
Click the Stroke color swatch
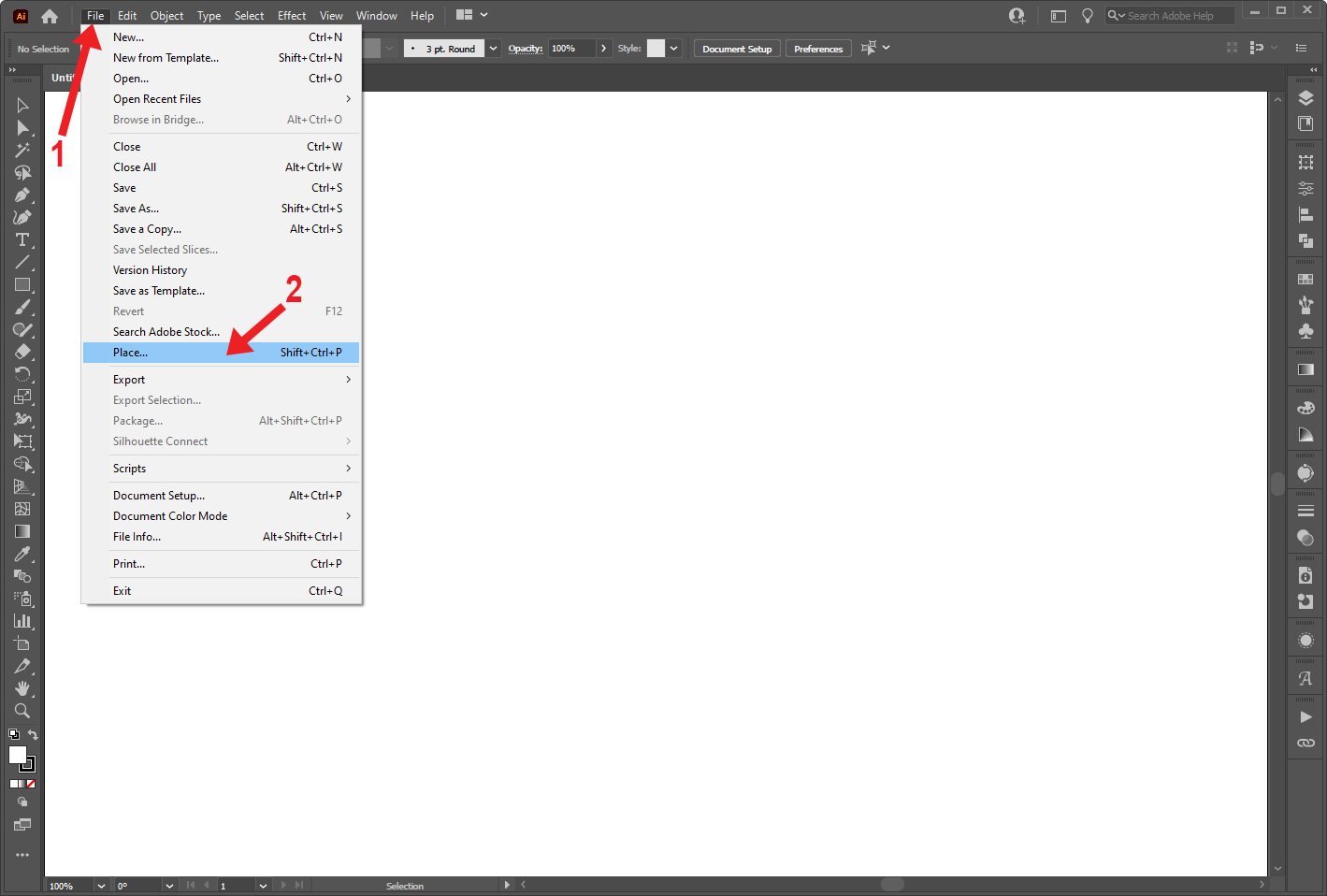28,765
